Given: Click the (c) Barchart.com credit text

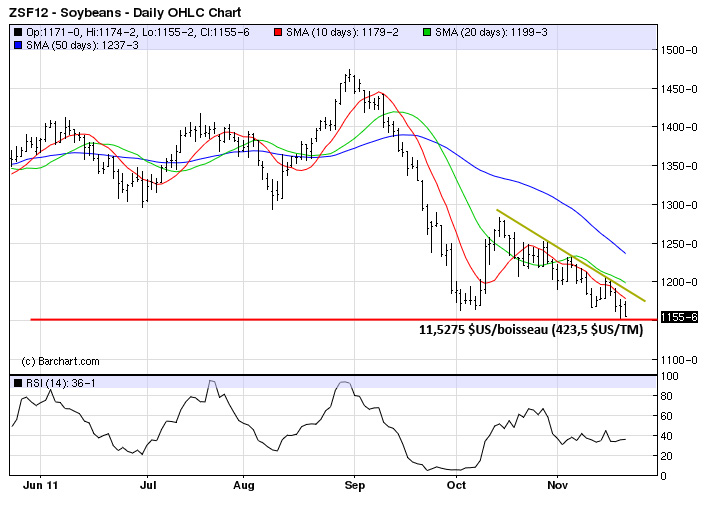Looking at the screenshot, I should point(61,360).
